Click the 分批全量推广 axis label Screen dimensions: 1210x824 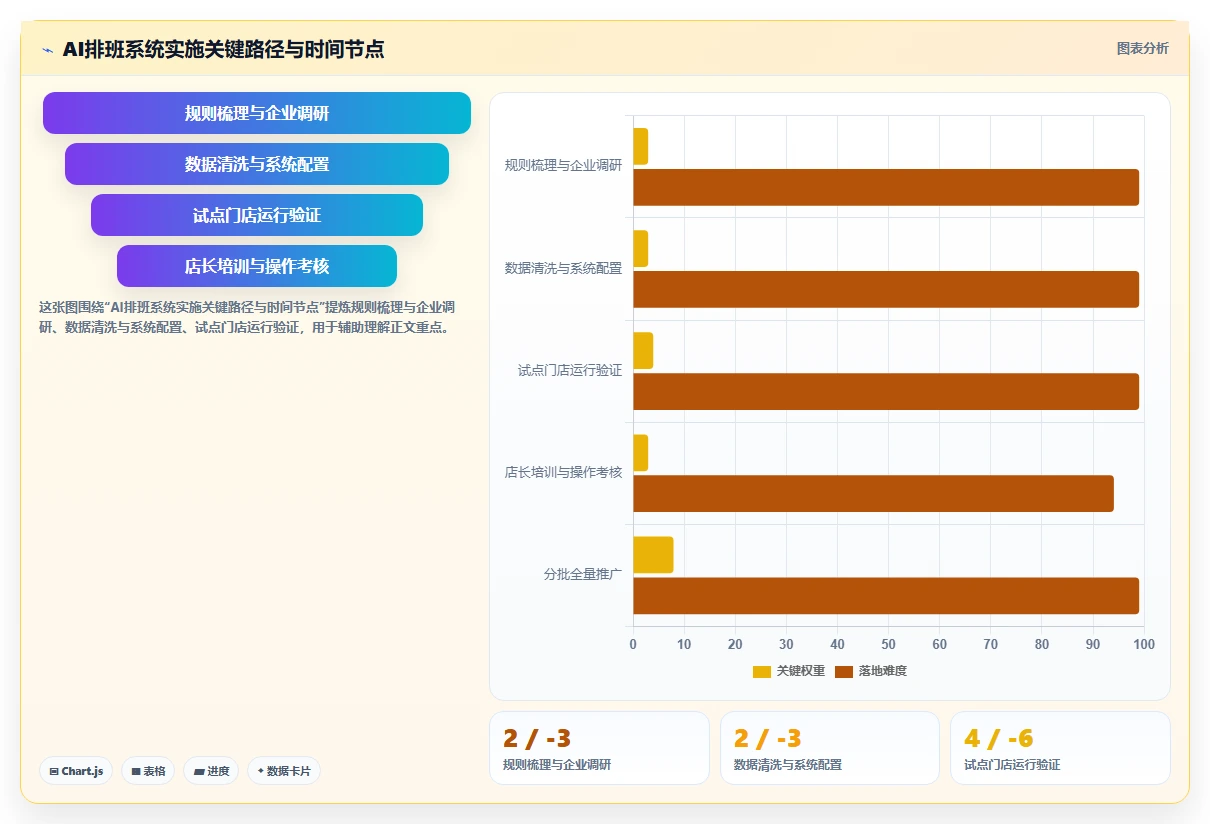583,575
